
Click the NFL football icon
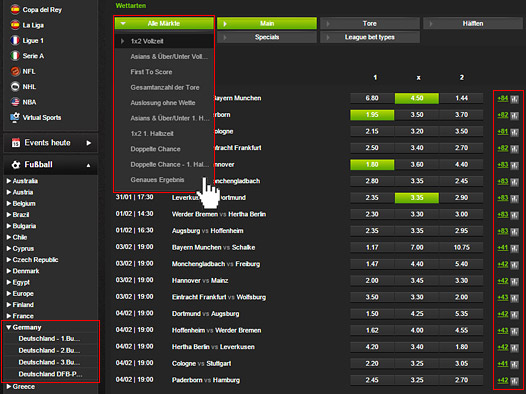(x=15, y=71)
